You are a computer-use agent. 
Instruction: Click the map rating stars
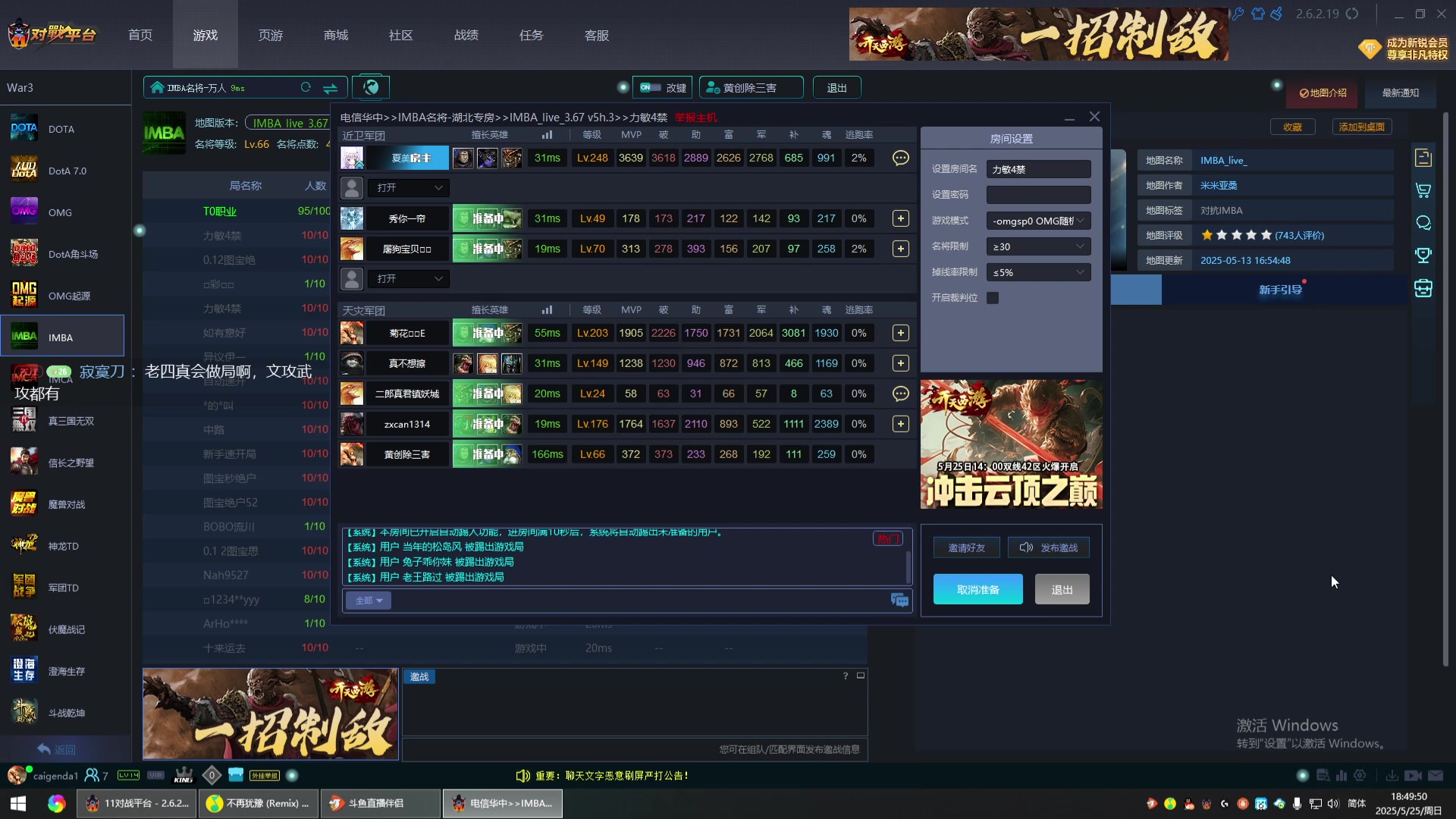click(1236, 235)
